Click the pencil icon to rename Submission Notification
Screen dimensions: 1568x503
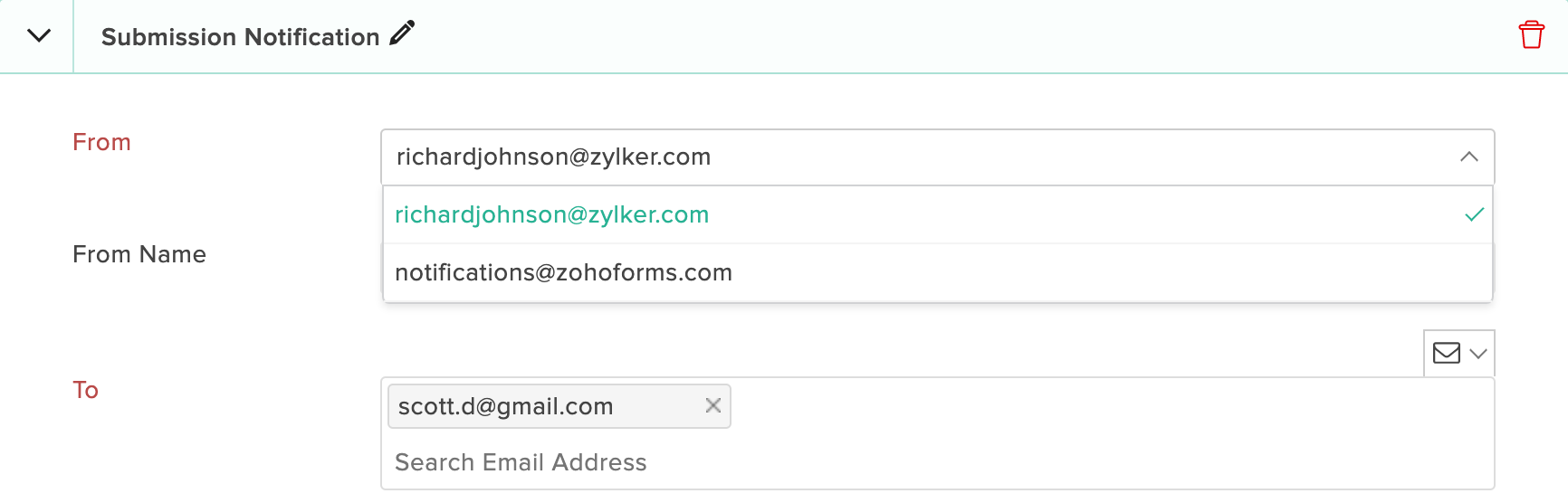pos(402,33)
